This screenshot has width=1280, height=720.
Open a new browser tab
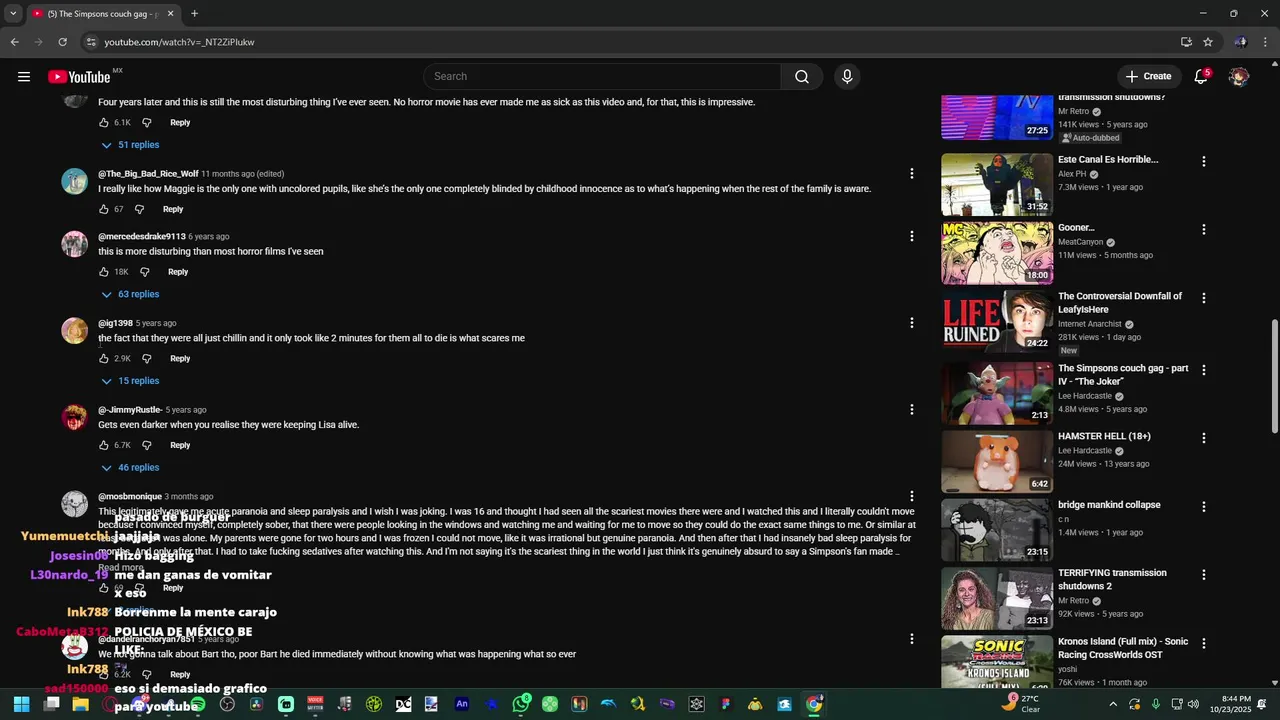coord(194,14)
